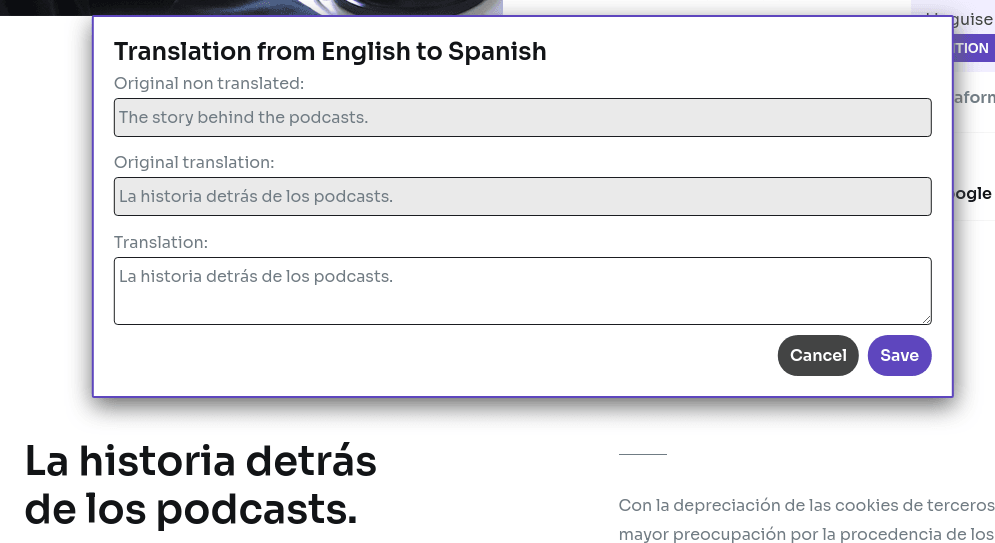
Task: Click the 'Original translation:' label
Action: point(194,162)
